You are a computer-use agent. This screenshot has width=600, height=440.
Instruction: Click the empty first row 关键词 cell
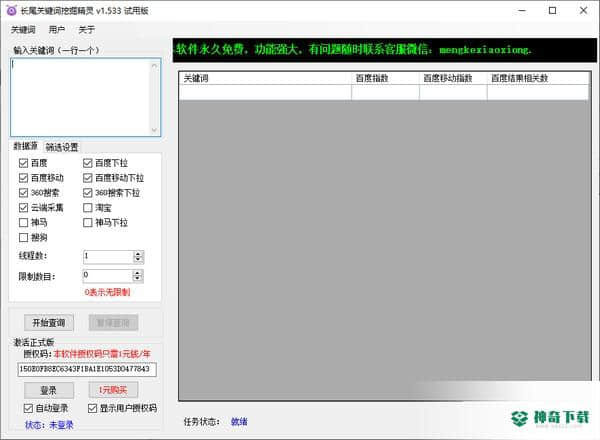pyautogui.click(x=265, y=92)
